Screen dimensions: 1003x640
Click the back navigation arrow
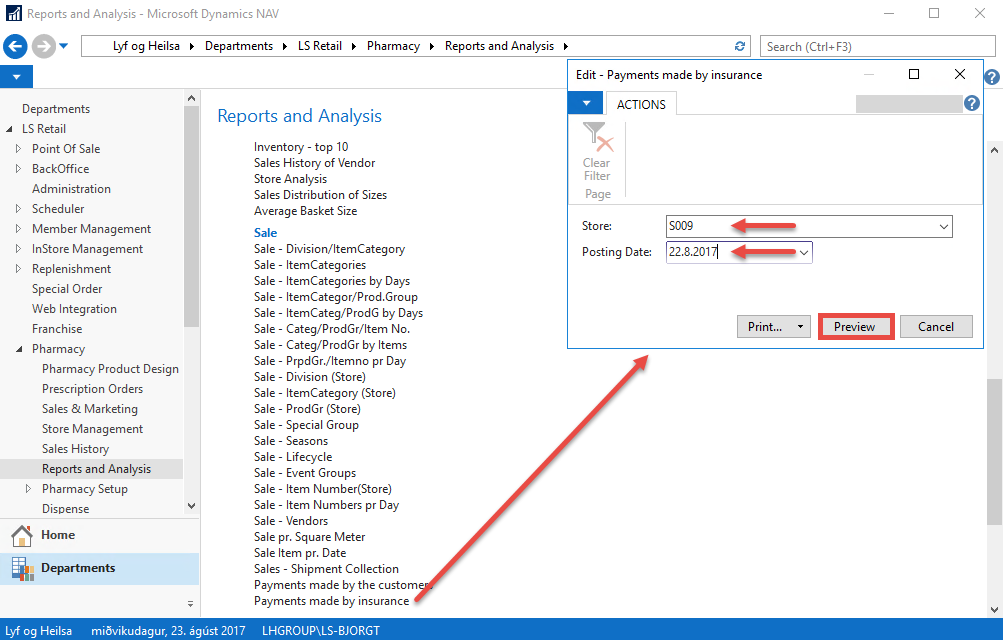coord(15,46)
